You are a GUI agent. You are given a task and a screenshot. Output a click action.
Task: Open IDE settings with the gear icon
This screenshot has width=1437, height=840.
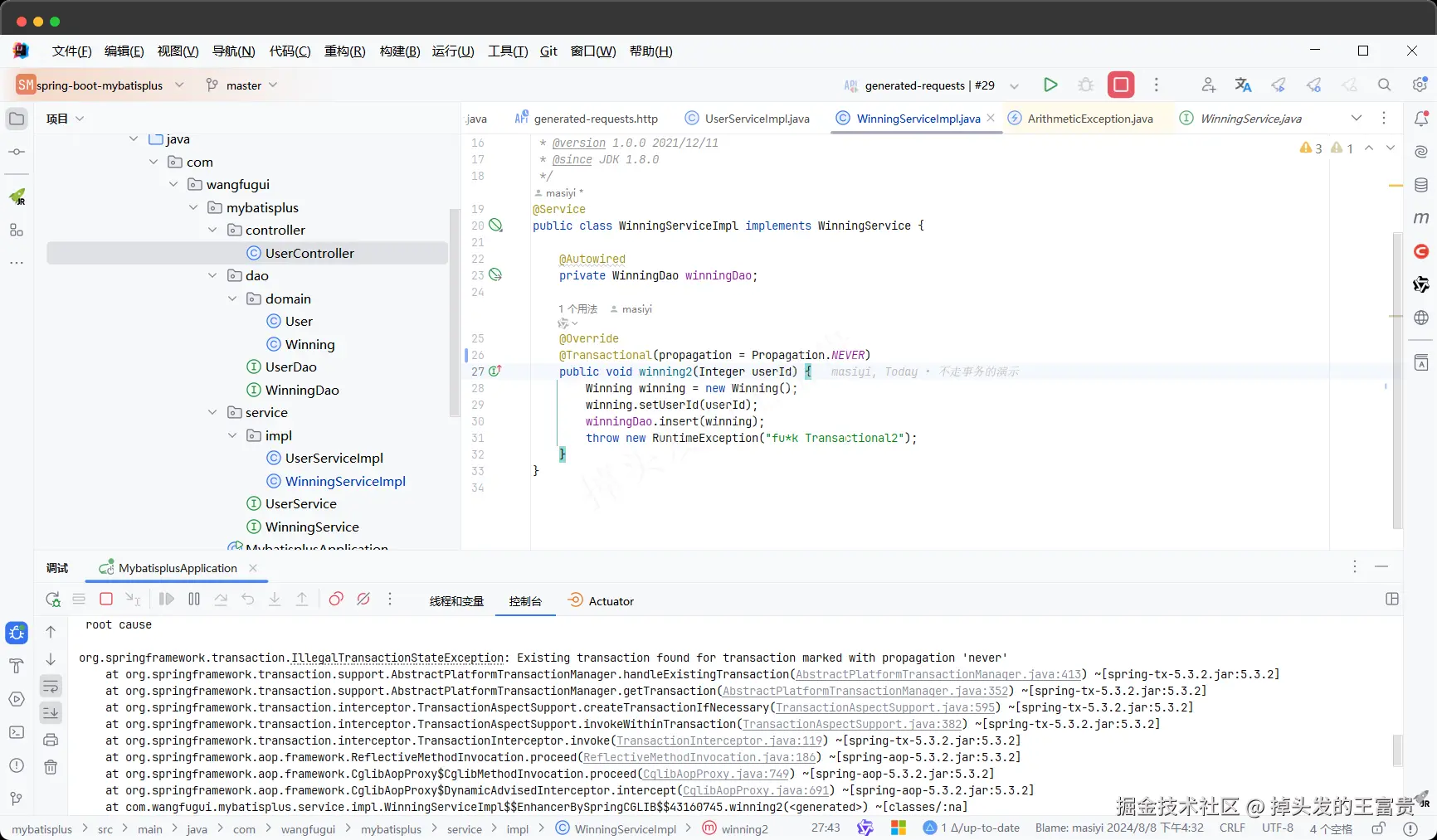[1420, 85]
